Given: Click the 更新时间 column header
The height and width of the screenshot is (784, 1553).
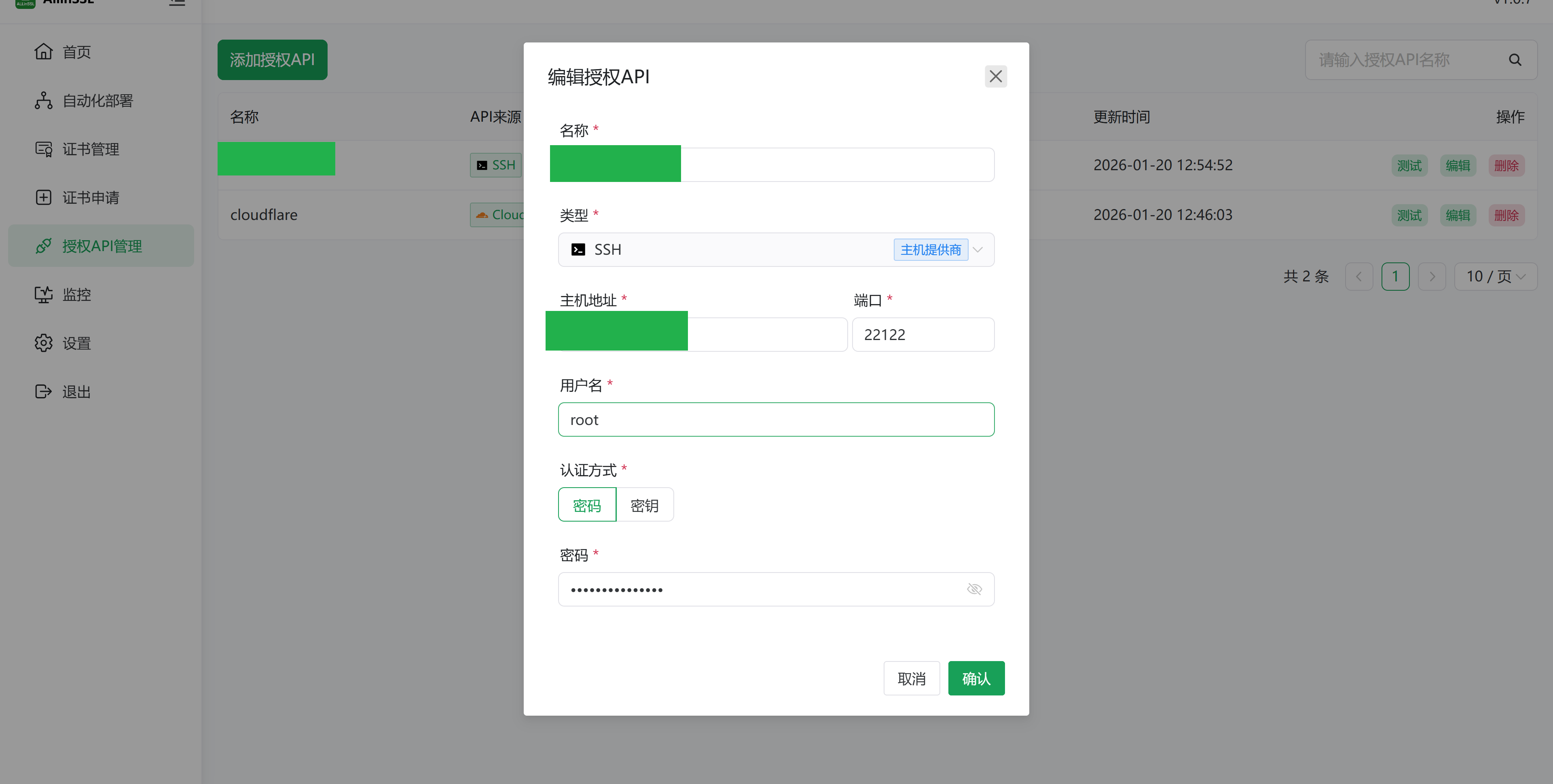Looking at the screenshot, I should pos(1121,117).
